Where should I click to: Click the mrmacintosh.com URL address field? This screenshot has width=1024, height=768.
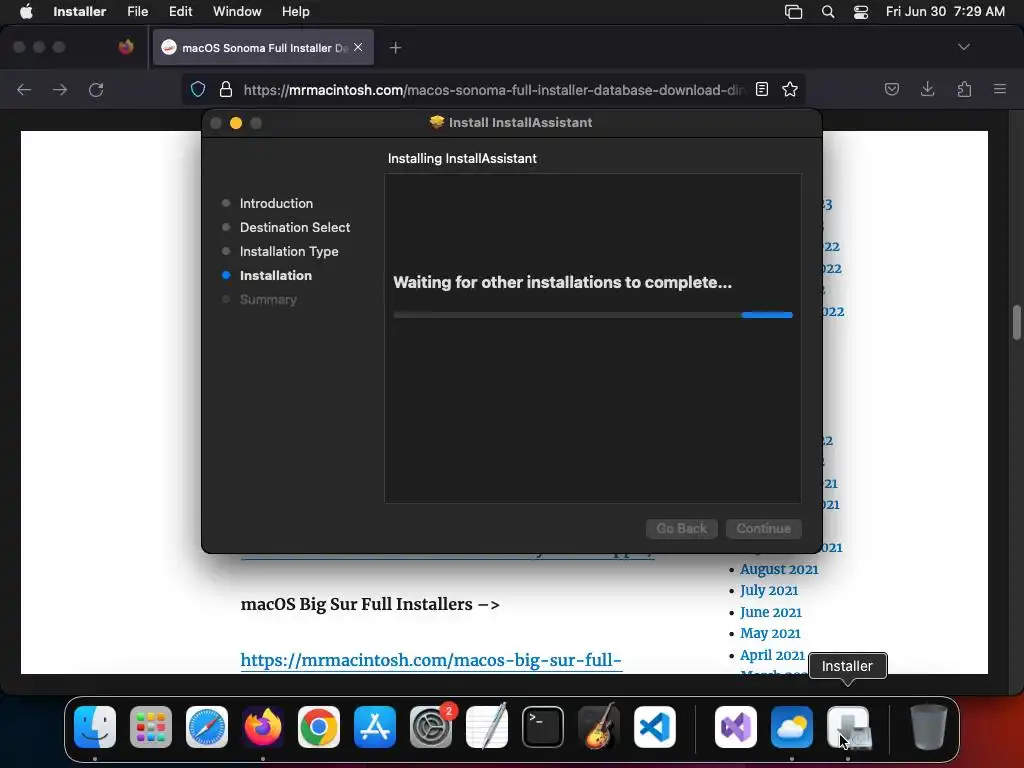493,90
